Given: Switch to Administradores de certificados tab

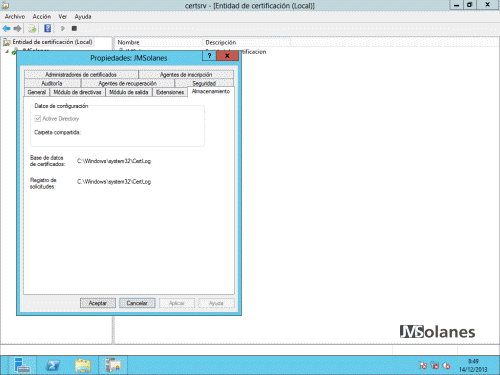Looking at the screenshot, I should (81, 75).
